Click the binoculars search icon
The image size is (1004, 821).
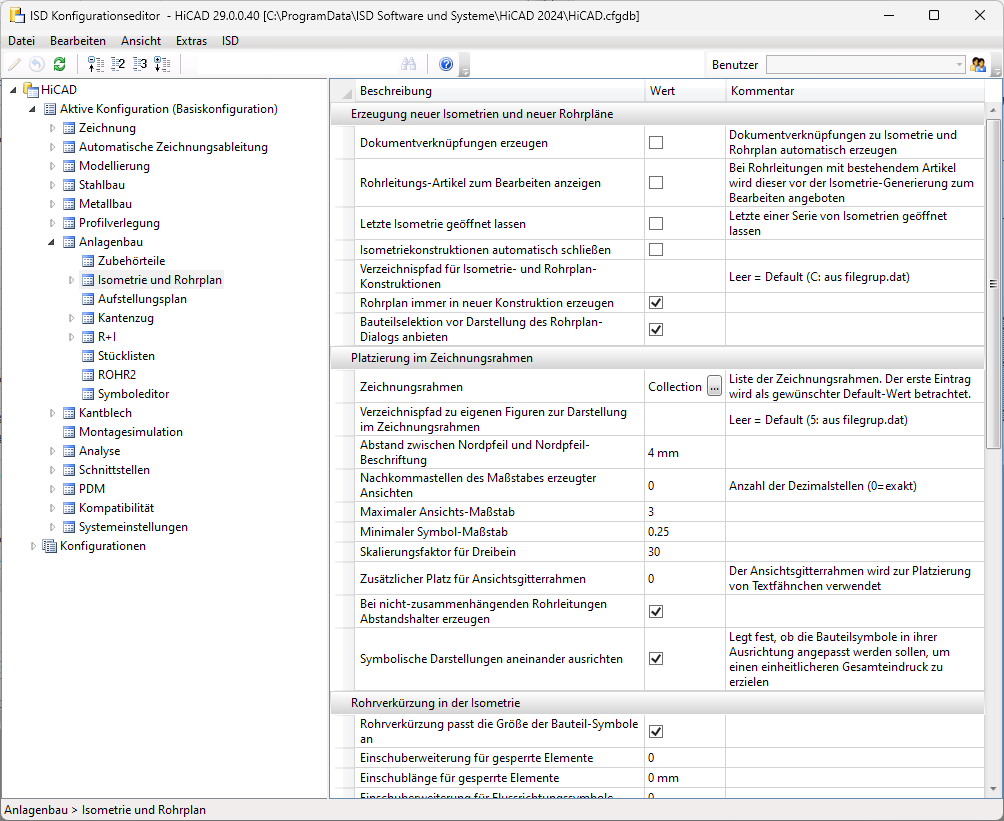click(x=409, y=64)
